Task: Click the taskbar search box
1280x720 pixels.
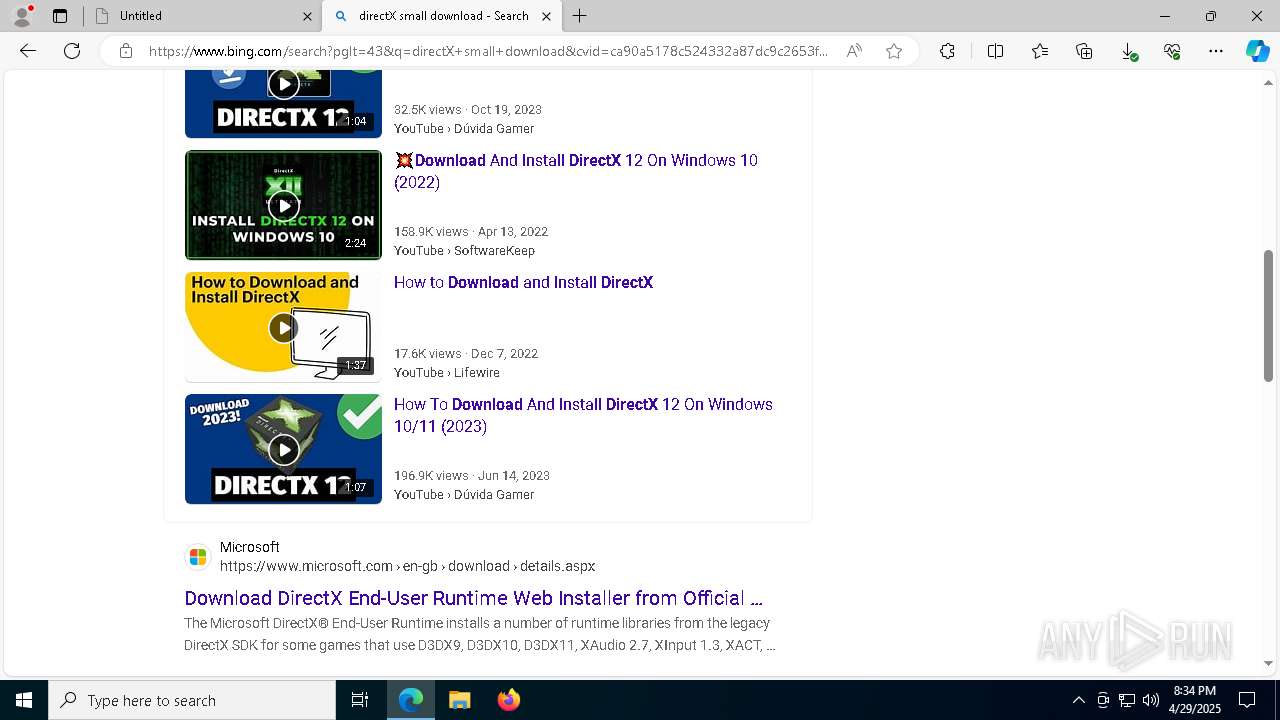Action: point(192,700)
